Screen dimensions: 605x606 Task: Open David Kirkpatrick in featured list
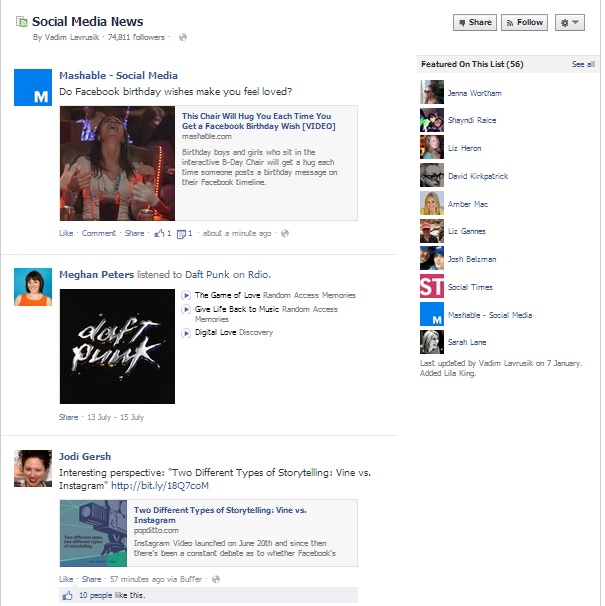pos(478,176)
